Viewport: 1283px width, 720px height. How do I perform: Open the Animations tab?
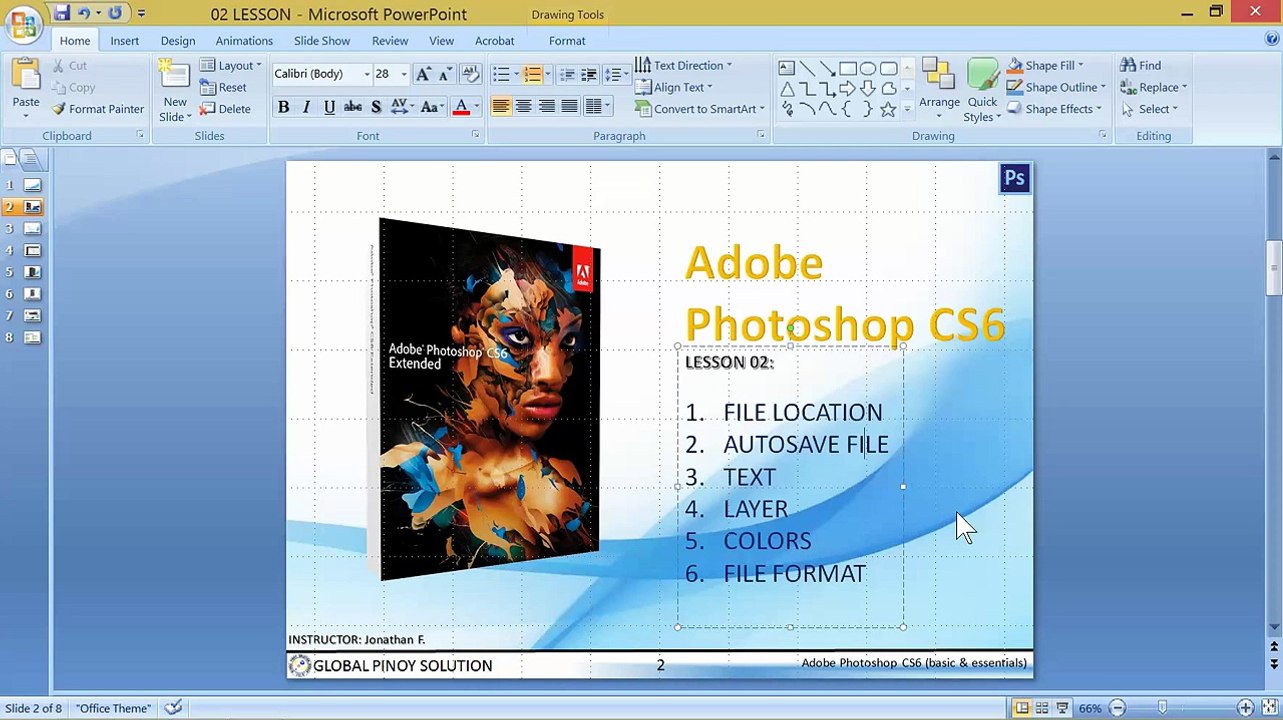click(x=244, y=41)
